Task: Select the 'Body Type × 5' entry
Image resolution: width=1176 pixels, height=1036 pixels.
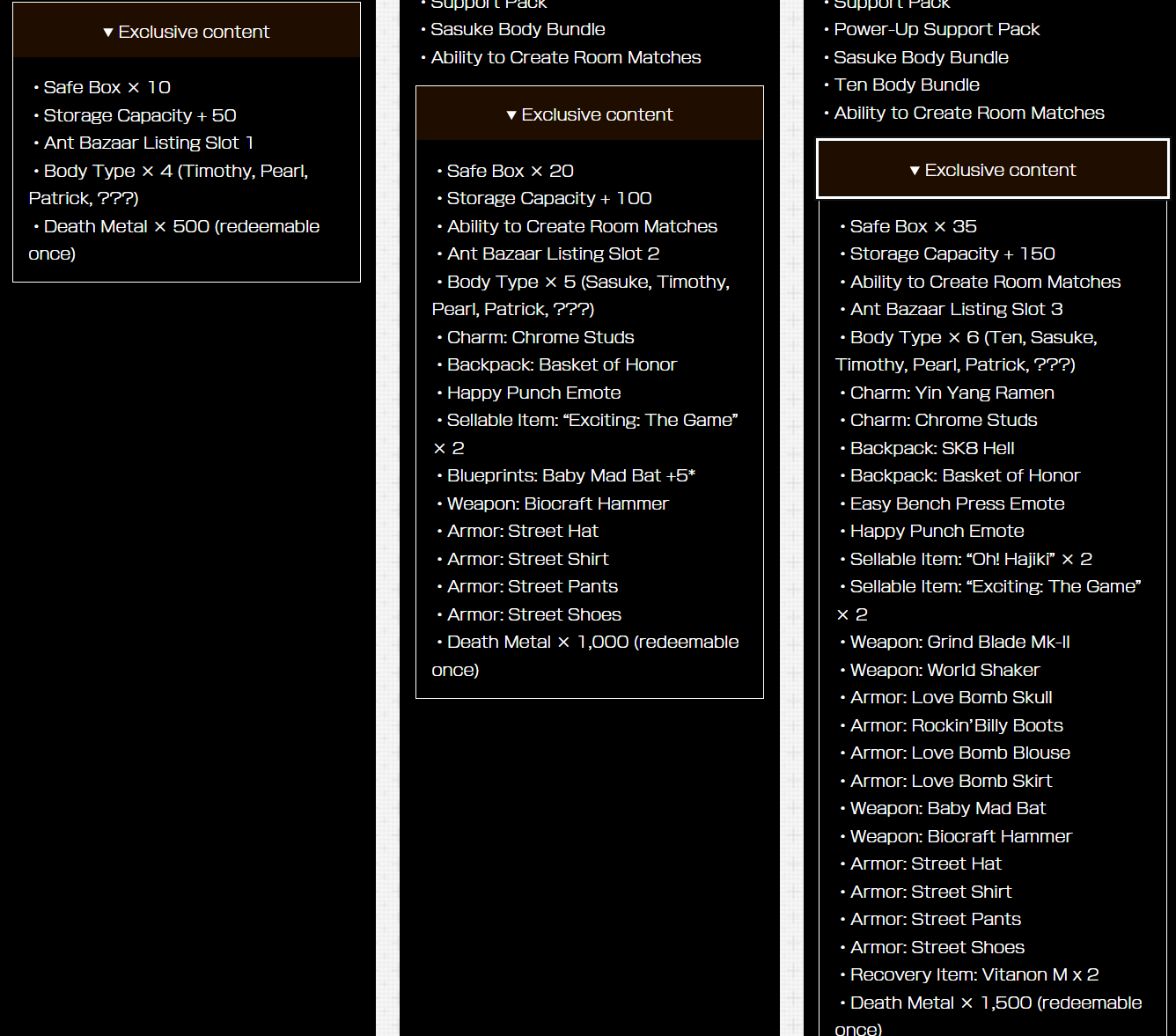Action: coord(581,295)
